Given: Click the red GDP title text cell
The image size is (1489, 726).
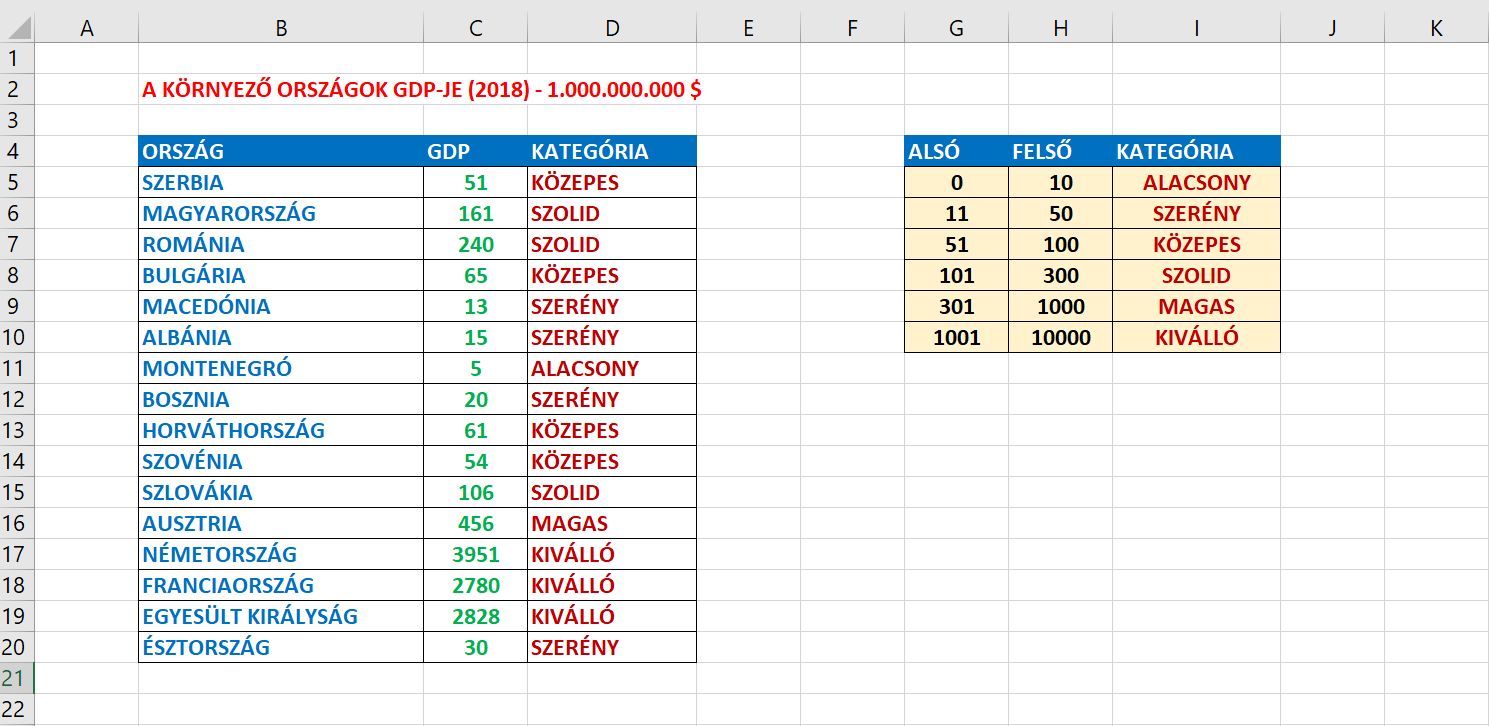Looking at the screenshot, I should (x=422, y=90).
